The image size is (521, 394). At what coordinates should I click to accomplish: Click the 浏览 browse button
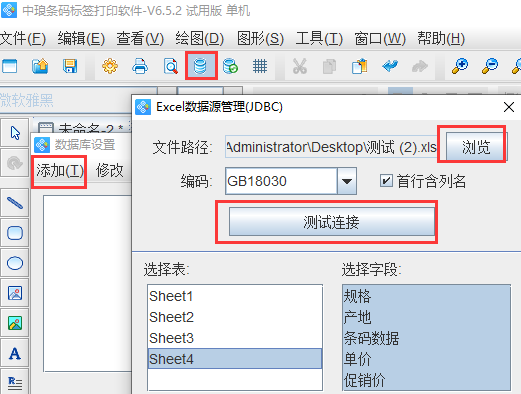pyautogui.click(x=476, y=147)
